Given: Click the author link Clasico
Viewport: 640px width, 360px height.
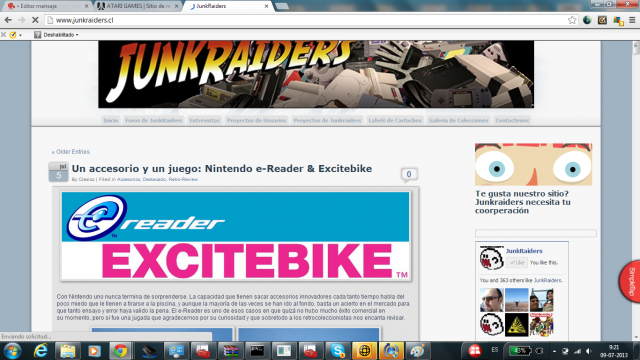Looking at the screenshot, I should point(87,179).
